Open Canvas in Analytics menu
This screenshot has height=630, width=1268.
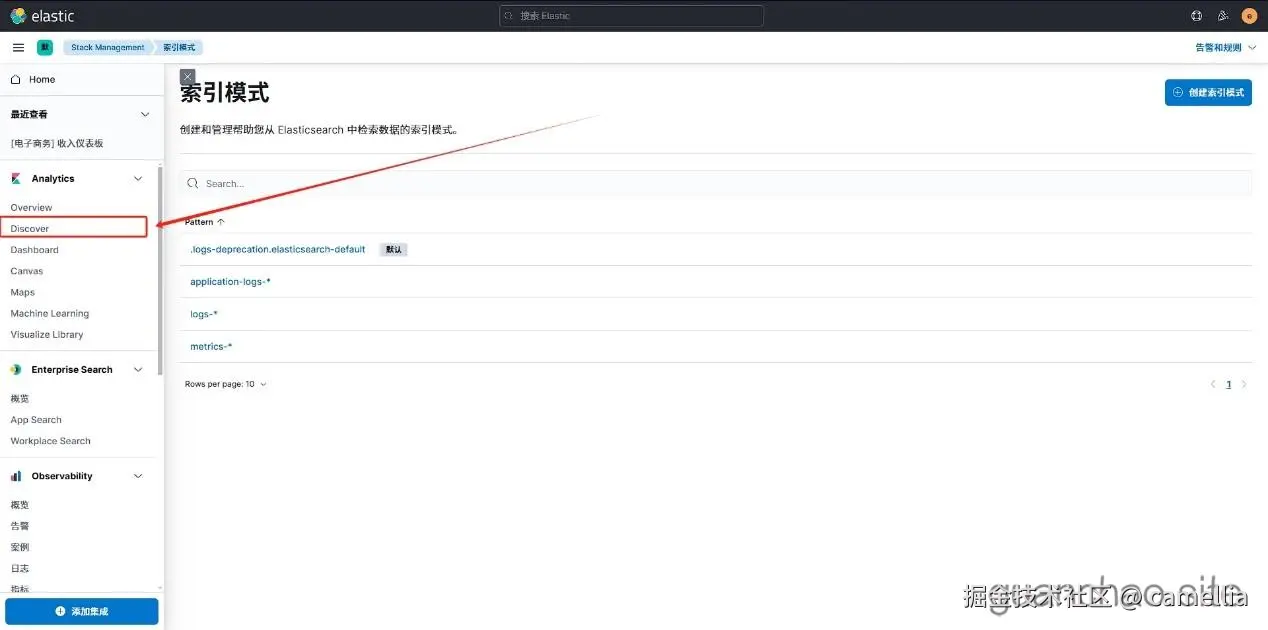pos(27,271)
